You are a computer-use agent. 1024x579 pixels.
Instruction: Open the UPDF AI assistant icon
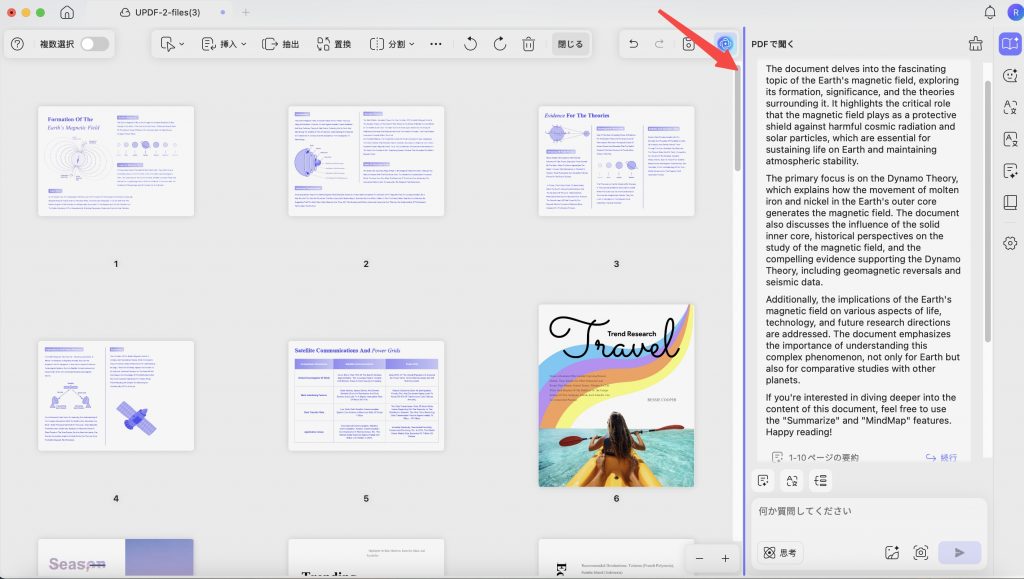click(x=725, y=44)
